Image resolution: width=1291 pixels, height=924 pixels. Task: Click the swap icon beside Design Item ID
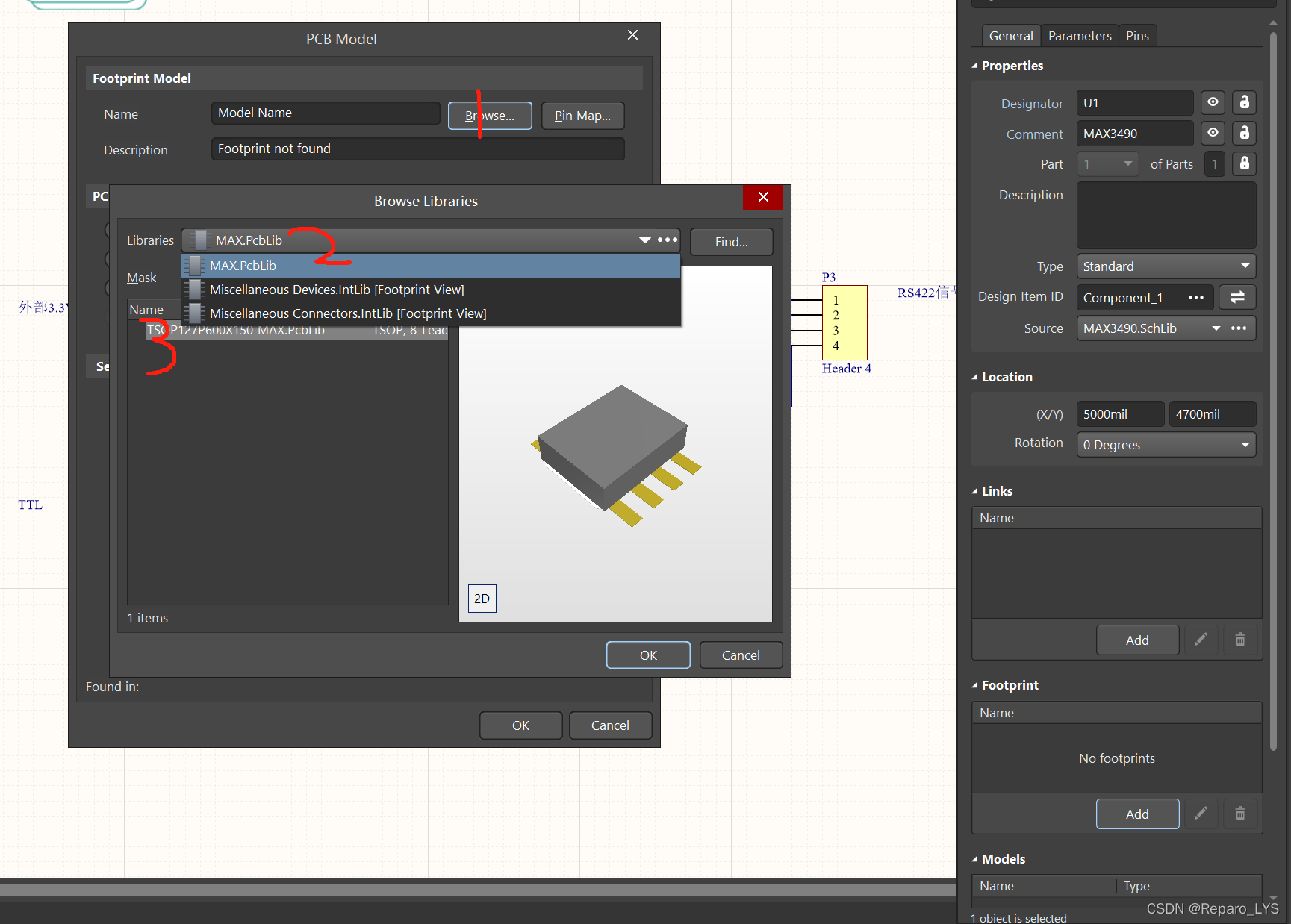pyautogui.click(x=1237, y=297)
